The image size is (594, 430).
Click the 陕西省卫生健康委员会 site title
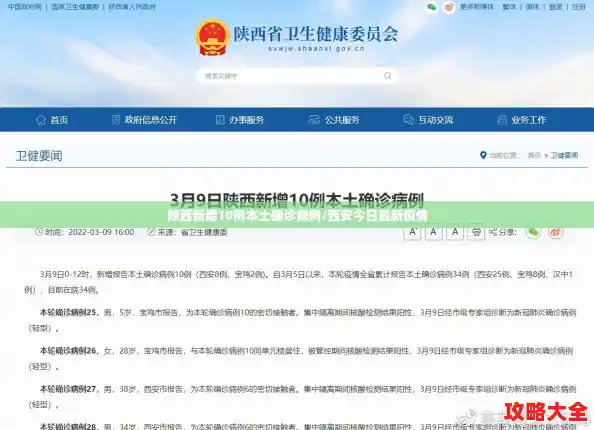[x=316, y=34]
